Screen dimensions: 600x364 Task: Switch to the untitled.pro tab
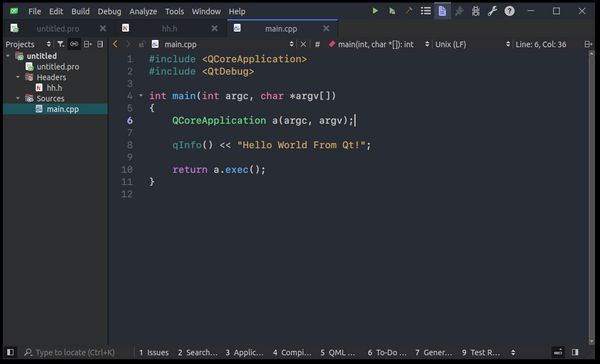pos(57,28)
